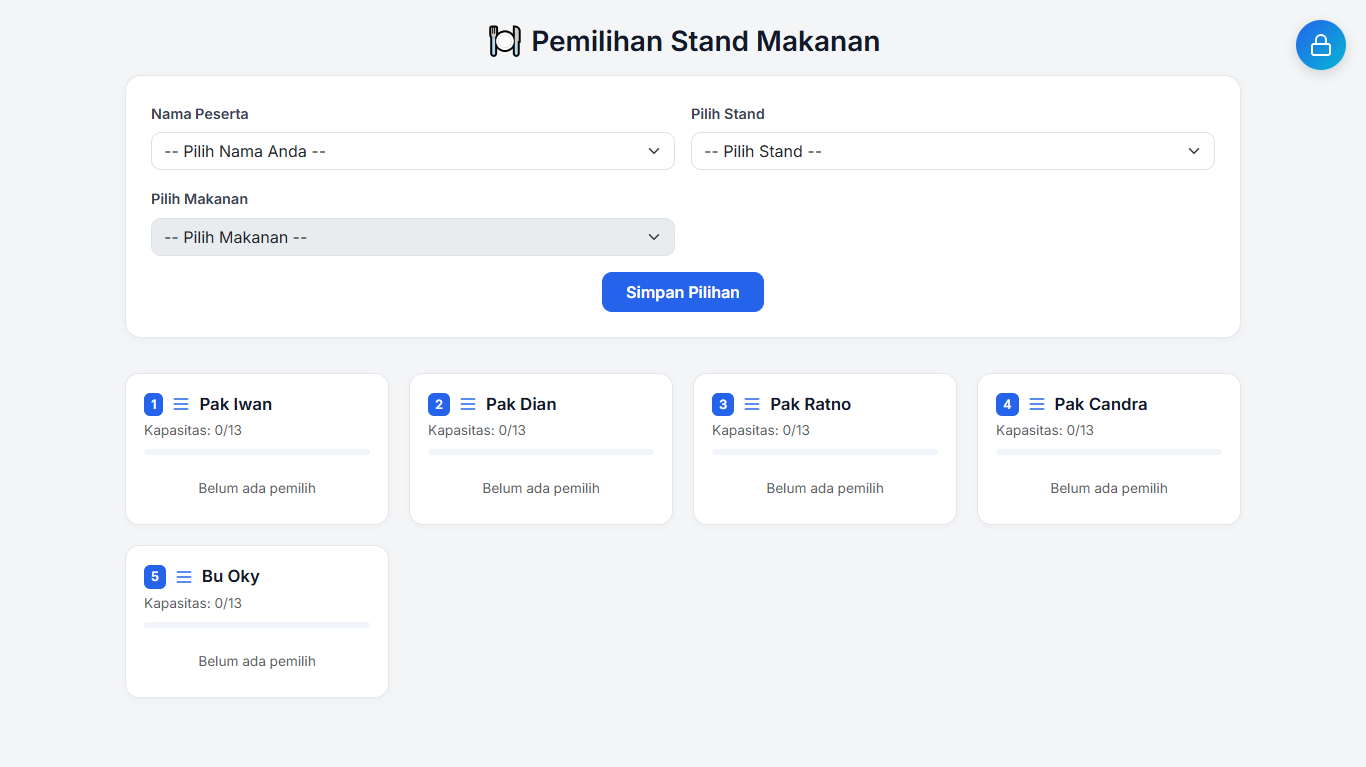Screen dimensions: 1366x767
Task: Click the list icon on Bu Oky's card
Action: tap(183, 576)
